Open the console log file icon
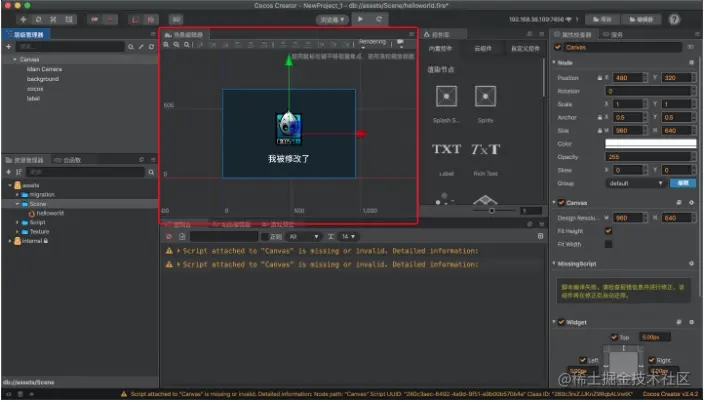Screen dimensions: 705x402 point(182,237)
